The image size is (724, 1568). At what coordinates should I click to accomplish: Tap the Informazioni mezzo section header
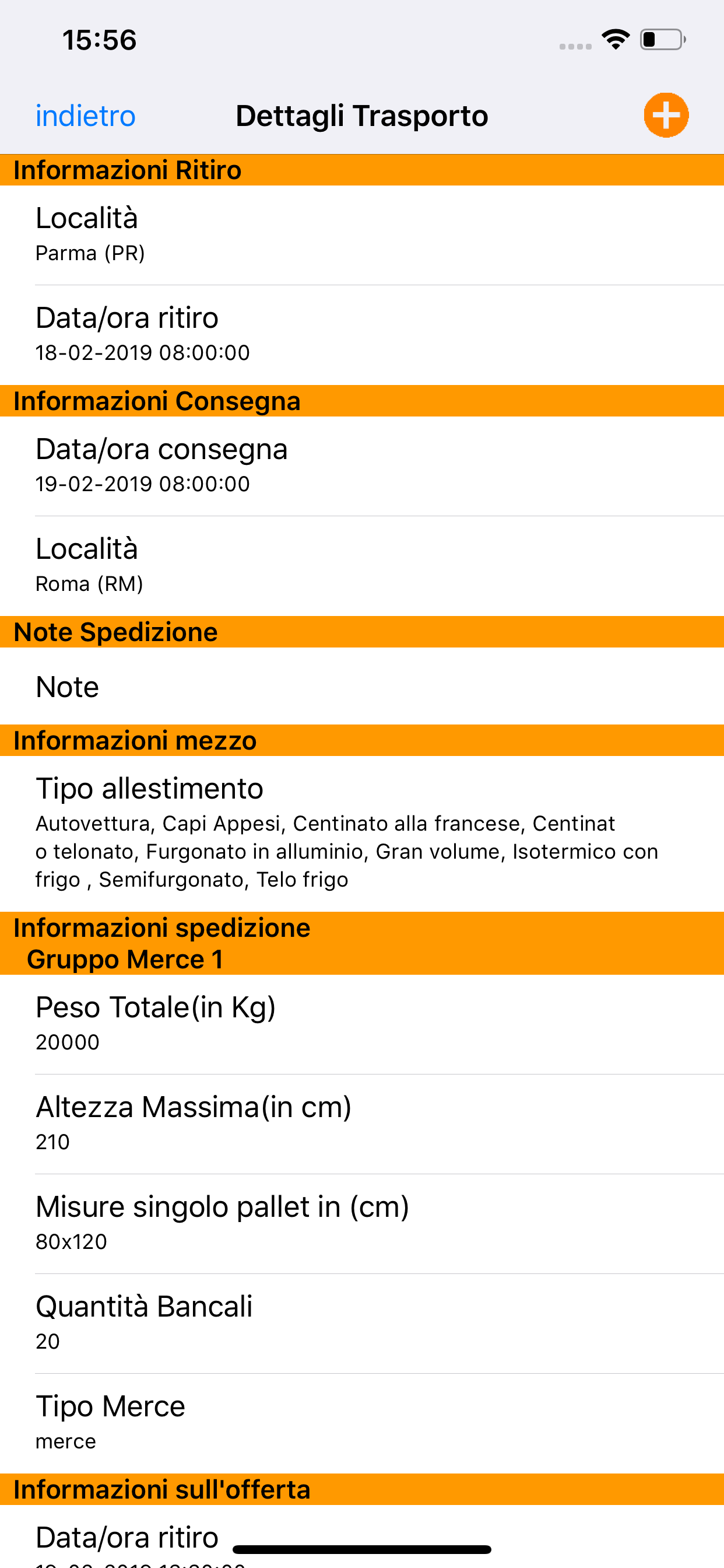[x=362, y=741]
